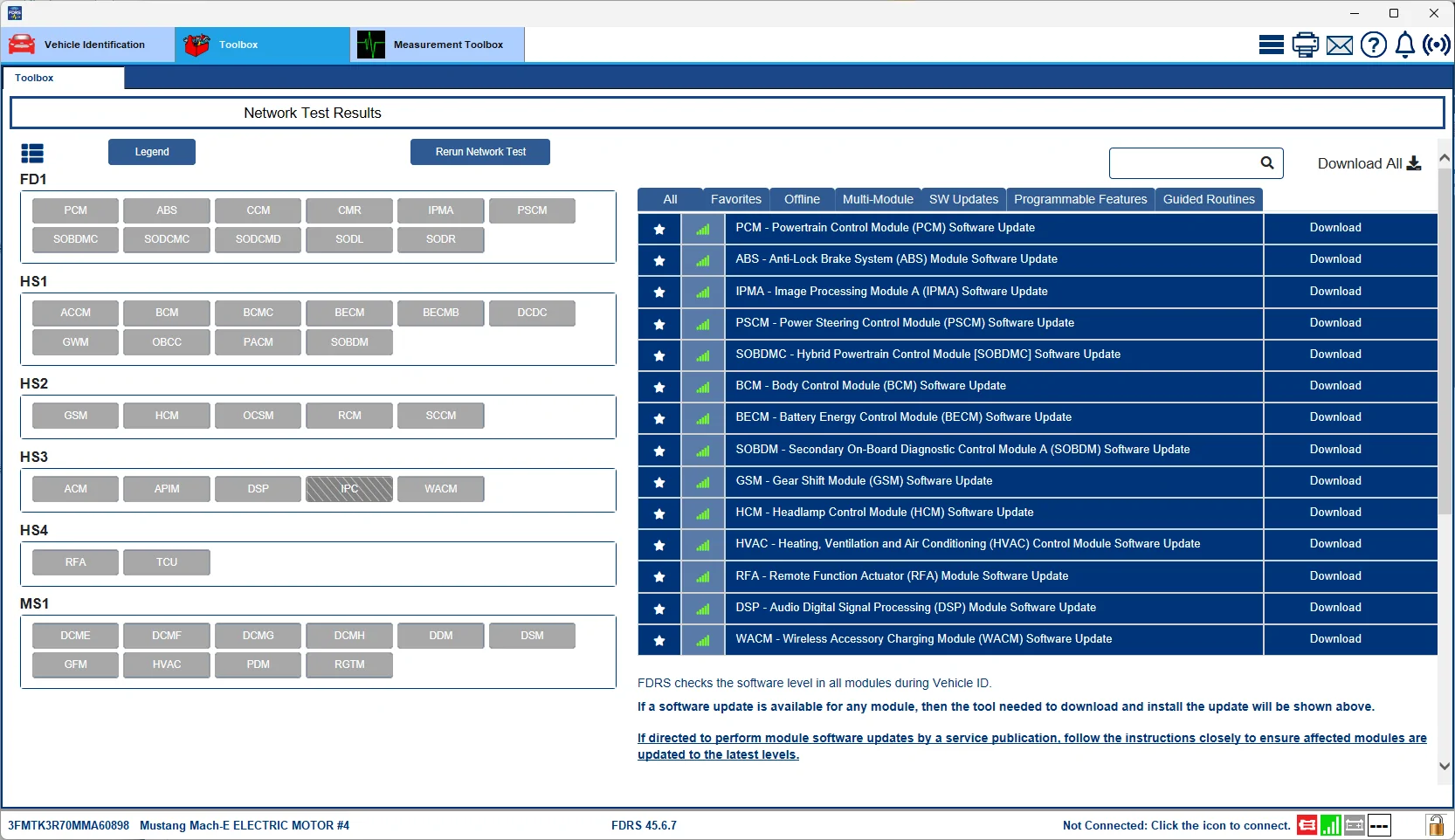The width and height of the screenshot is (1455, 840).
Task: Switch to the Vehicle Identification tab
Action: pos(87,45)
